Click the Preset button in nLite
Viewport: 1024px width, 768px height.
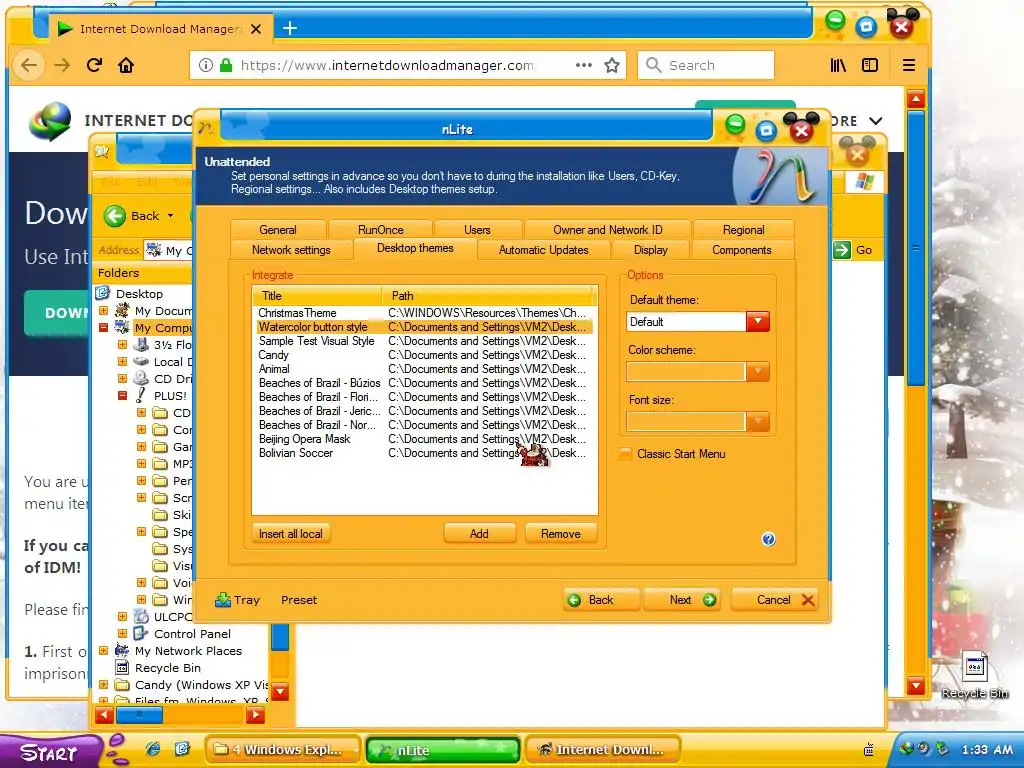(299, 600)
